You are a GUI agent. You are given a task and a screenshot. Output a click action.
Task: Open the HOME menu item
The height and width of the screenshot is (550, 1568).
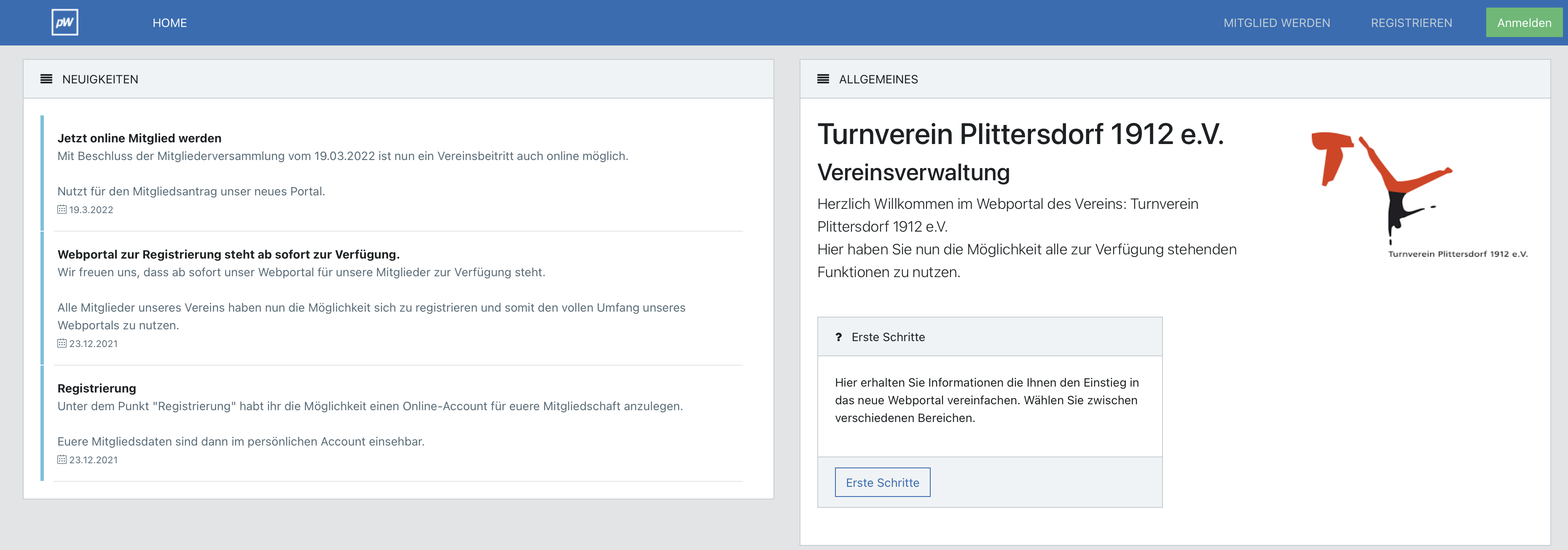click(x=170, y=23)
